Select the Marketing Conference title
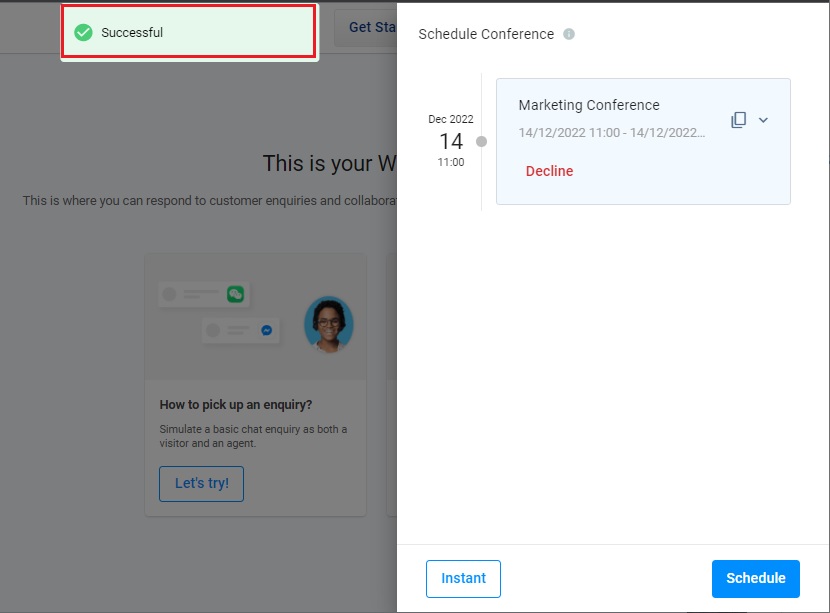Viewport: 830px width, 613px height. click(589, 105)
